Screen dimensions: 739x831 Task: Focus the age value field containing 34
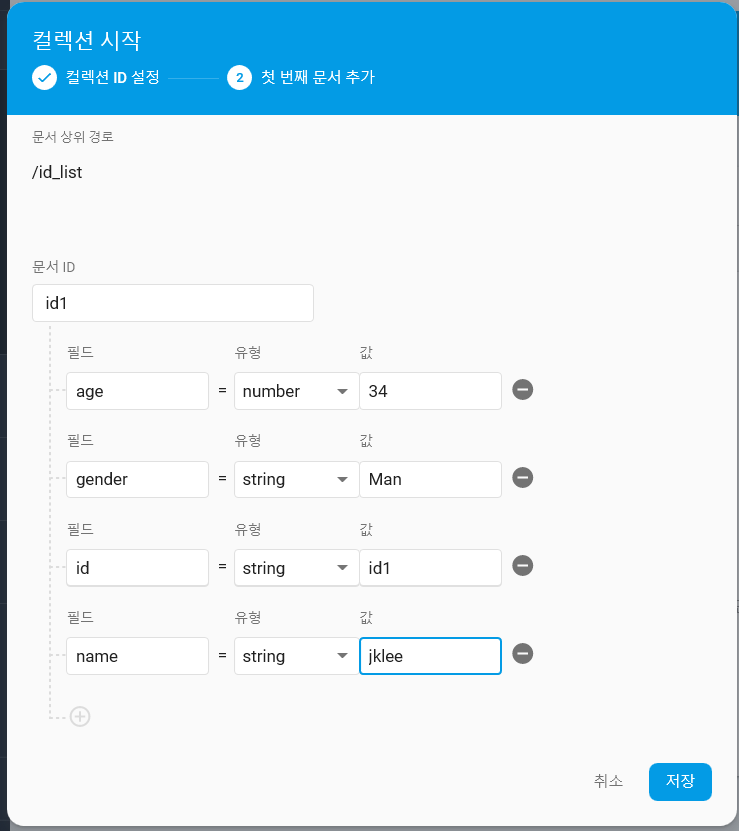pos(430,391)
